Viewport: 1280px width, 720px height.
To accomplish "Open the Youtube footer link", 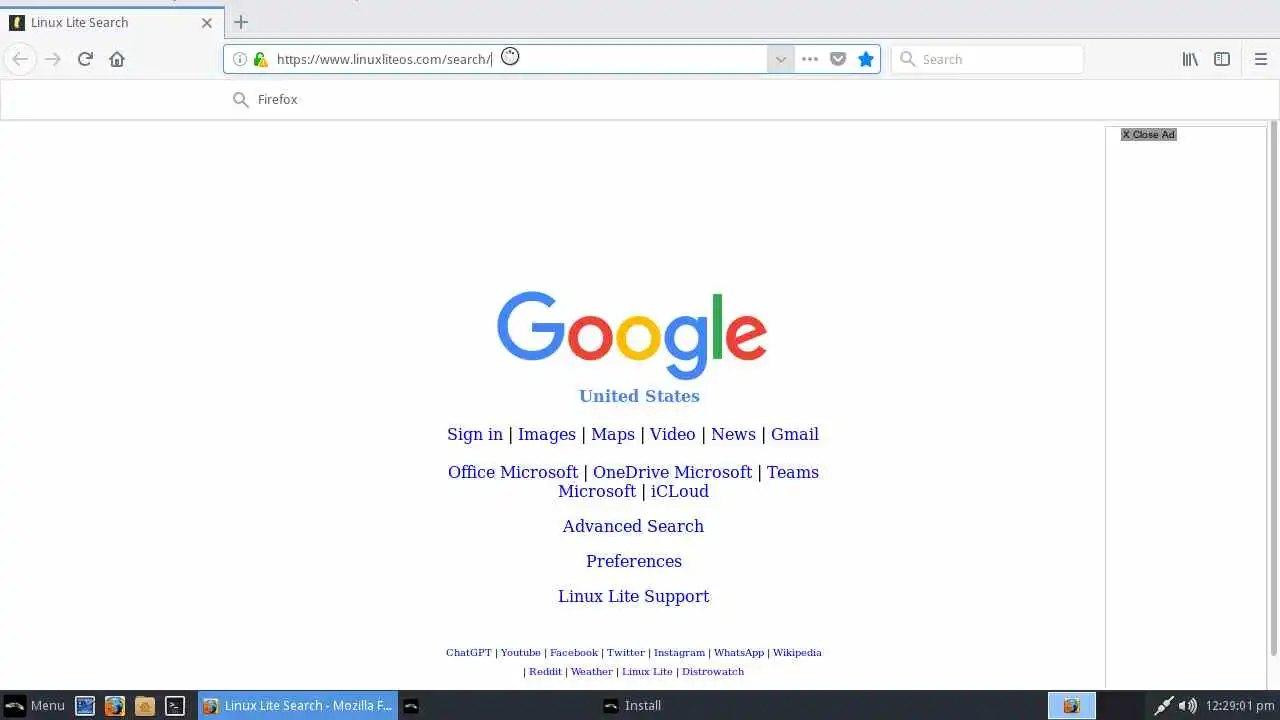I will pos(521,652).
